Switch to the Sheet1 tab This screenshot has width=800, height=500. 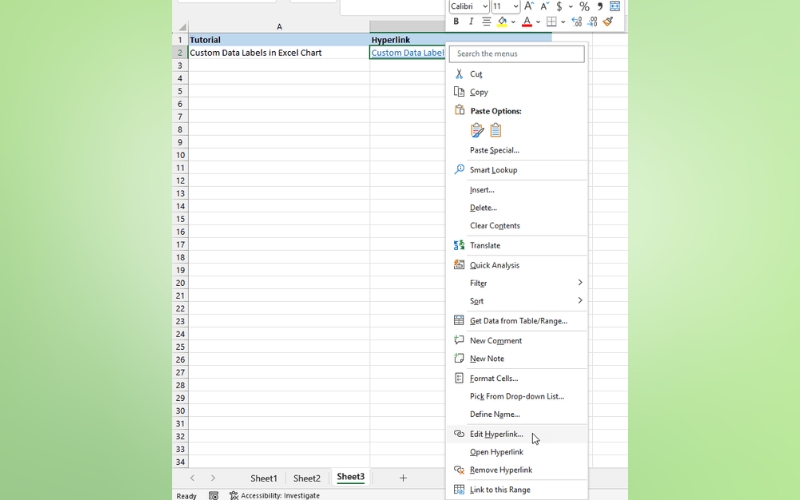tap(264, 478)
